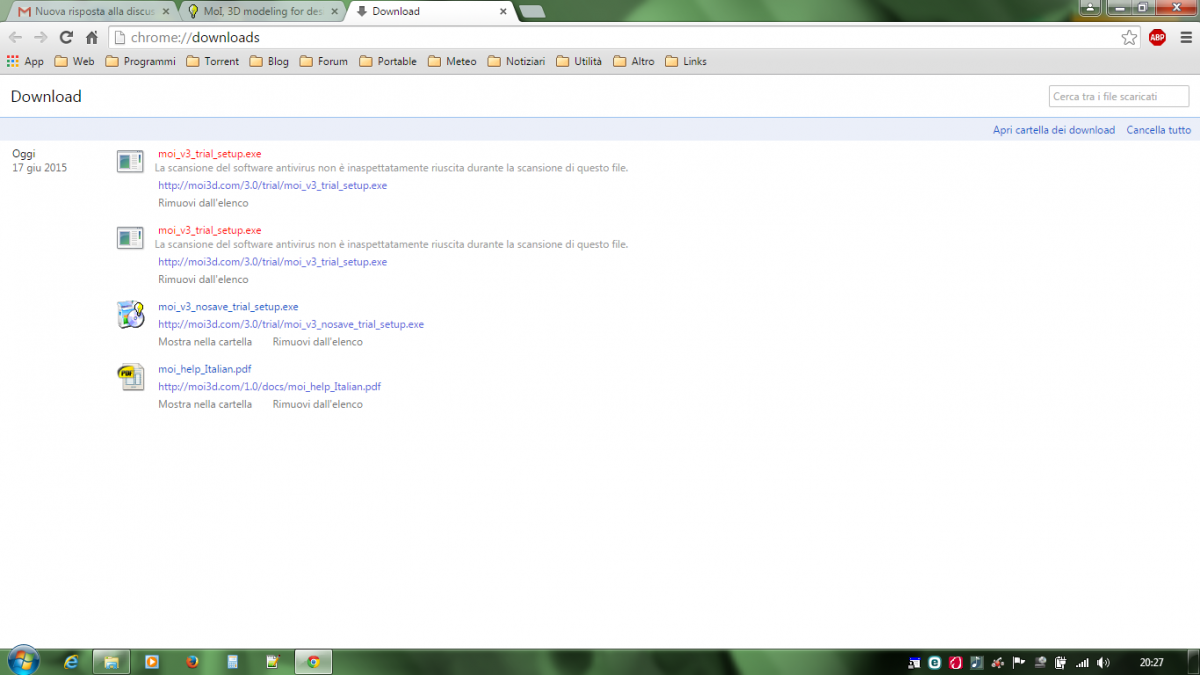Click the Cancella tutto link
1200x675 pixels.
(x=1158, y=130)
